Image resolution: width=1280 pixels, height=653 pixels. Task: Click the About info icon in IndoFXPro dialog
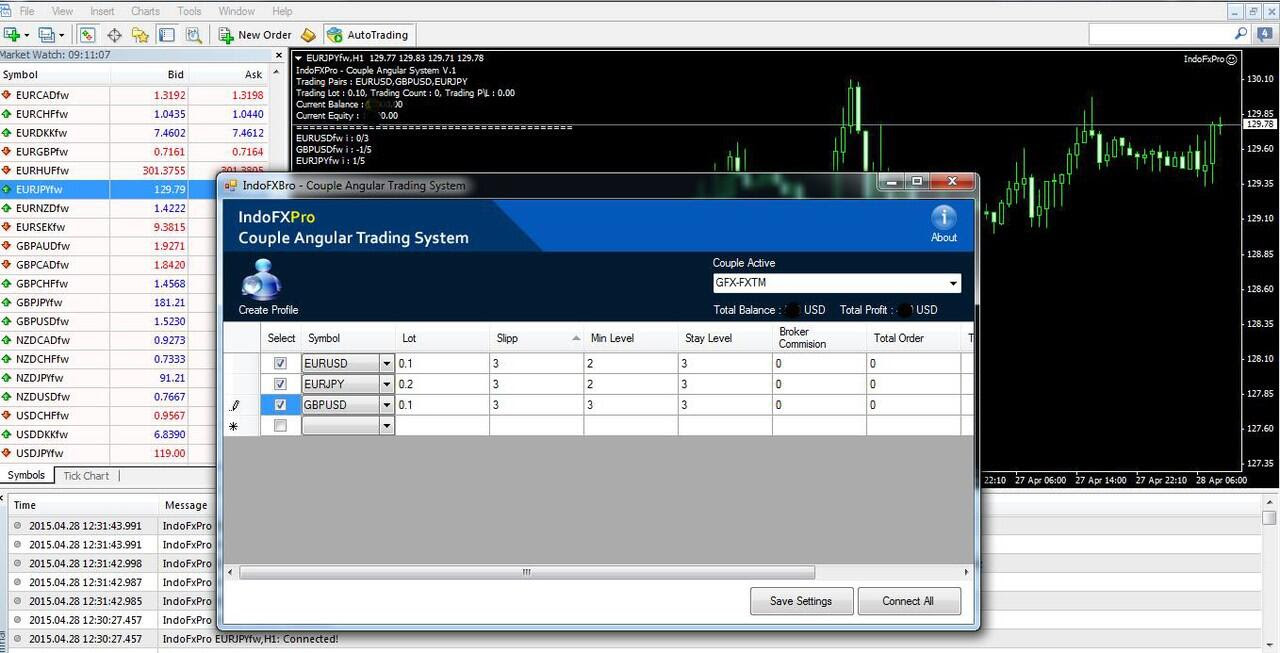944,218
